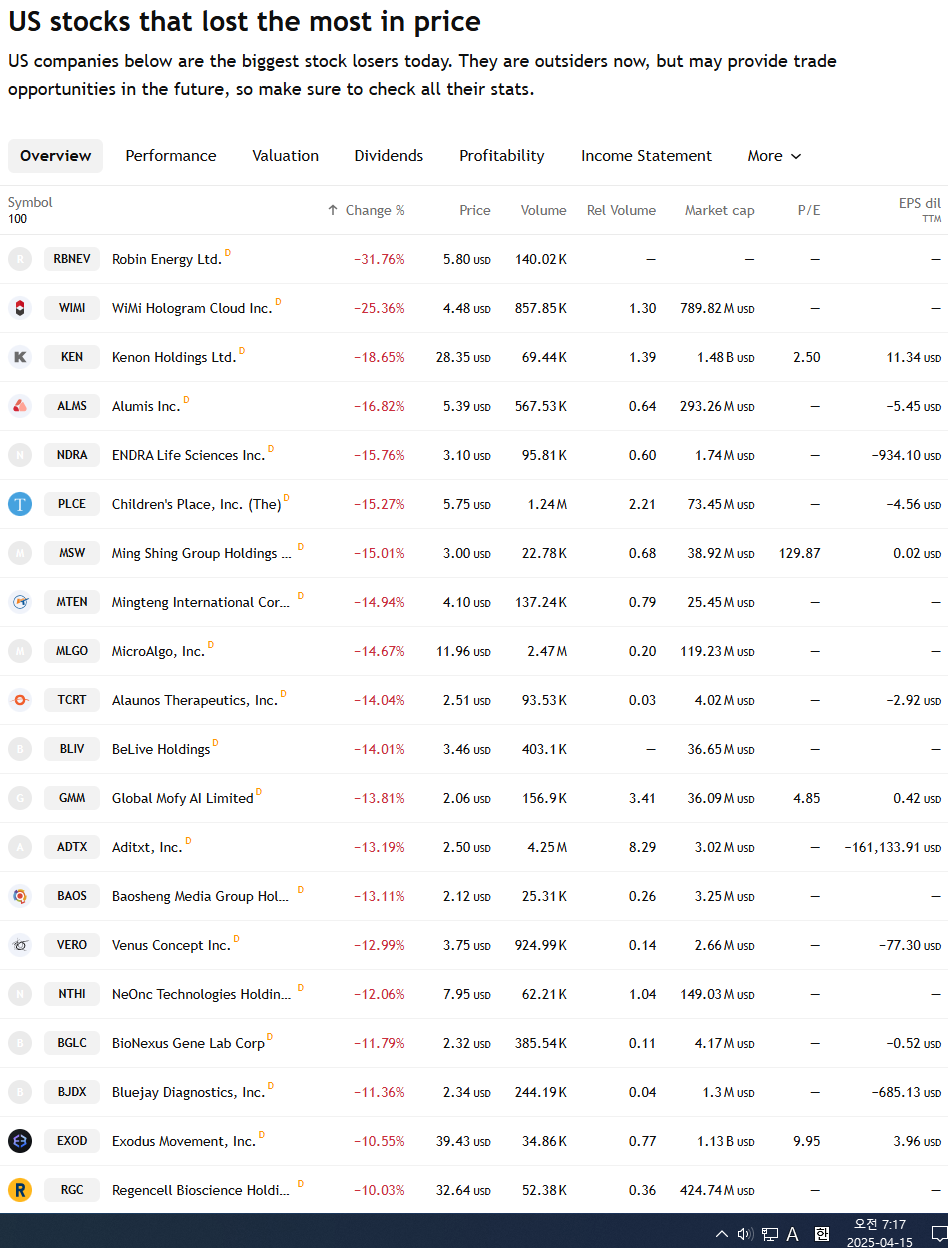Click the BioNexus Gene Lab BGLC logo icon

[x=20, y=1043]
